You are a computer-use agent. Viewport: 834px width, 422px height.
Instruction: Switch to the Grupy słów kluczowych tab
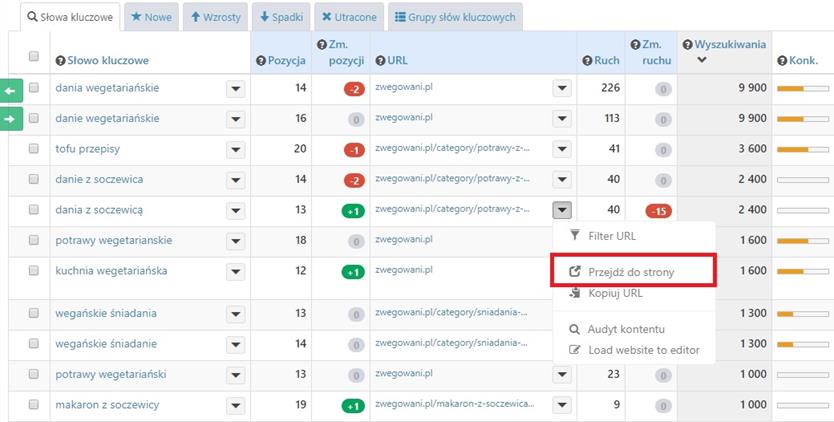[455, 17]
